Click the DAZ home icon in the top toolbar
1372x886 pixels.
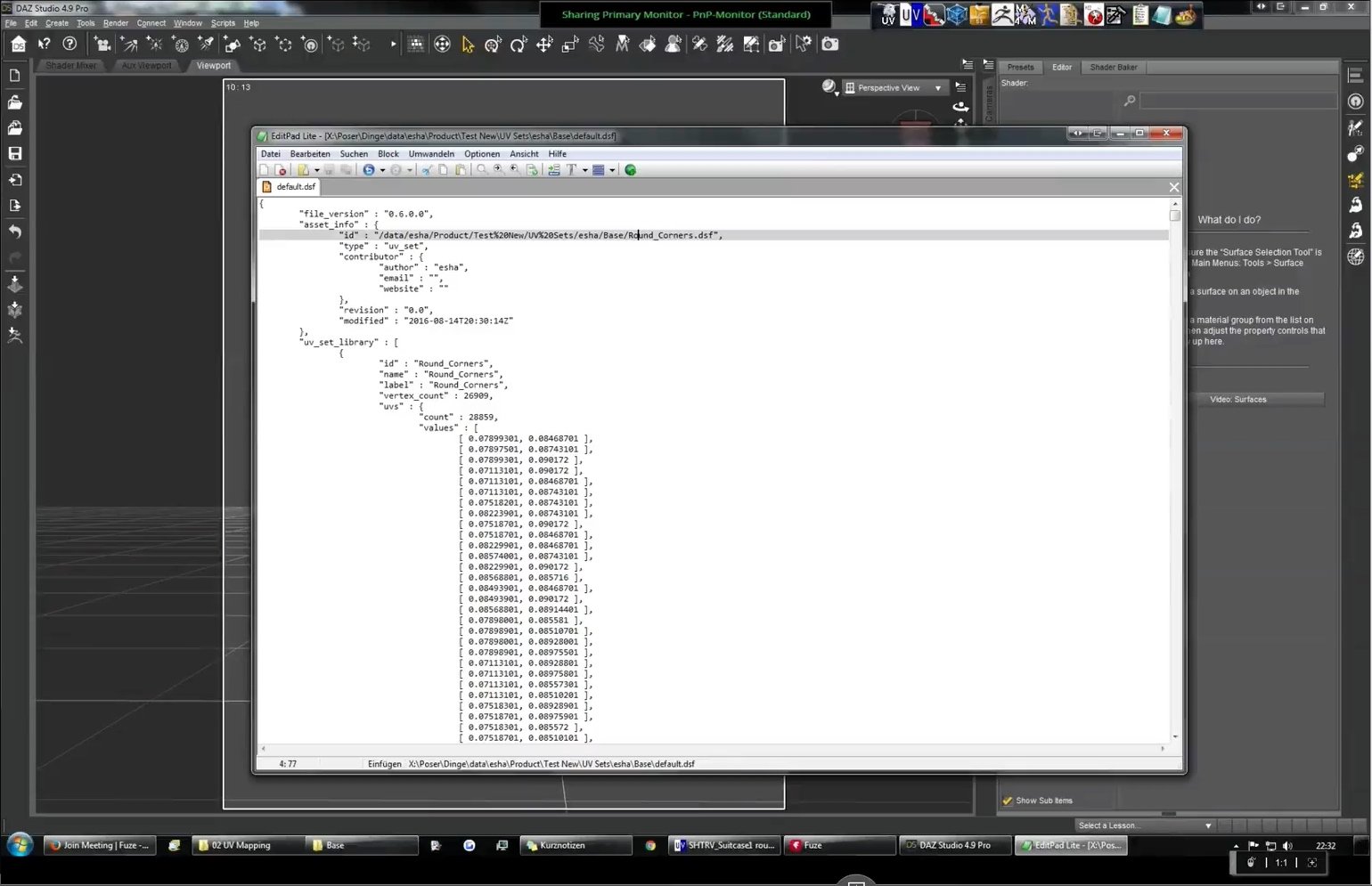(x=18, y=44)
